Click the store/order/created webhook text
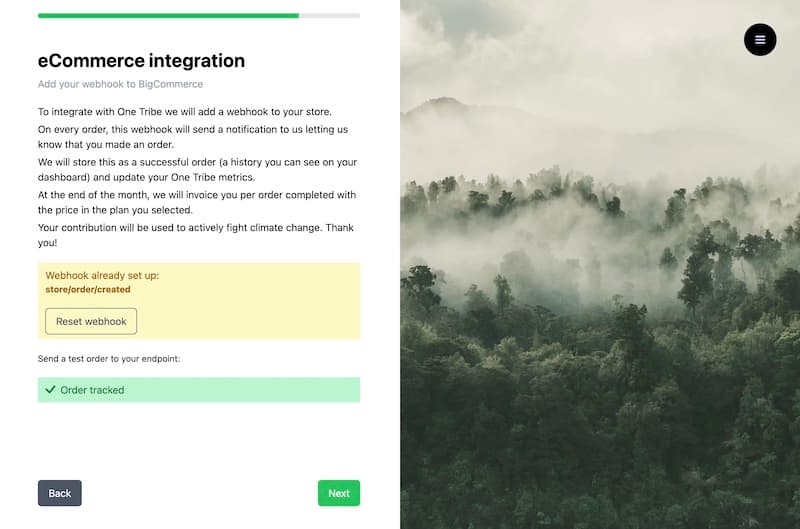 (x=88, y=290)
